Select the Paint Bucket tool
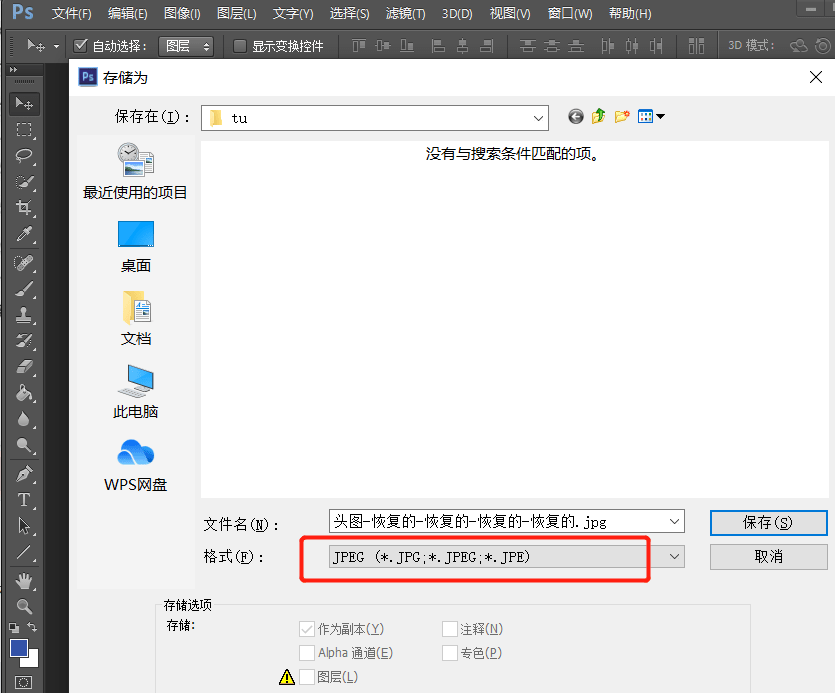The width and height of the screenshot is (835, 693). (24, 393)
